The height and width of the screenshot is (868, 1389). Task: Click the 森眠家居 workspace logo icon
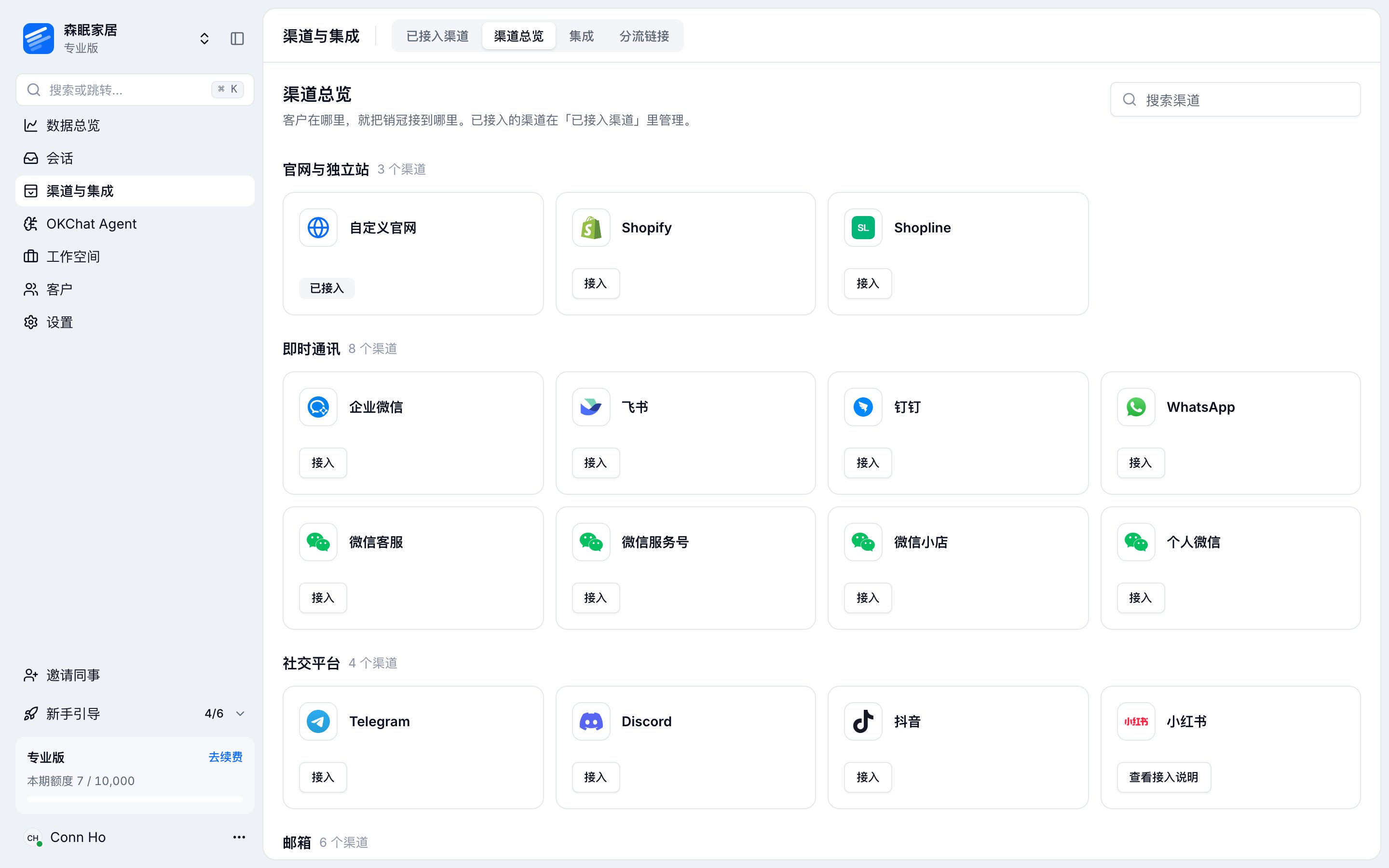[x=39, y=39]
